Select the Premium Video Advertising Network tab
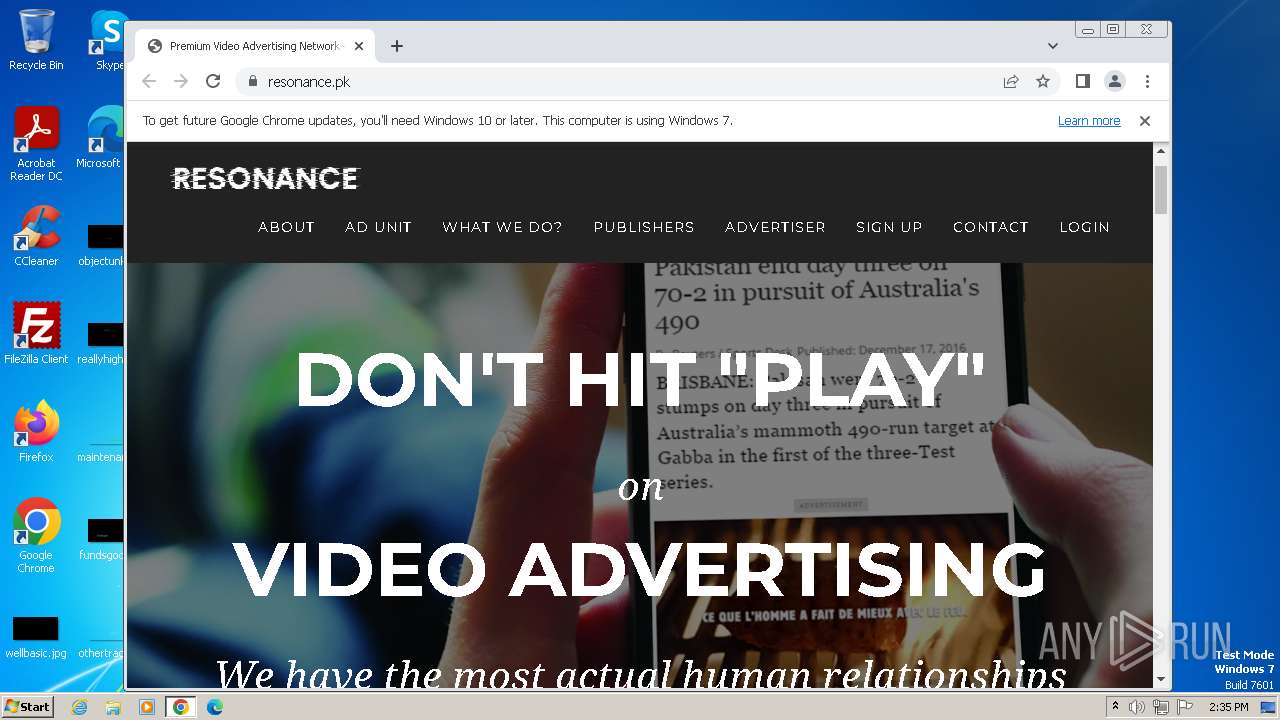 pyautogui.click(x=255, y=46)
